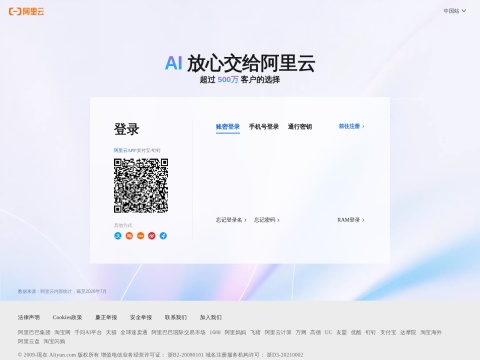
Task: Open the 安全举报 footer link
Action: pyautogui.click(x=141, y=317)
